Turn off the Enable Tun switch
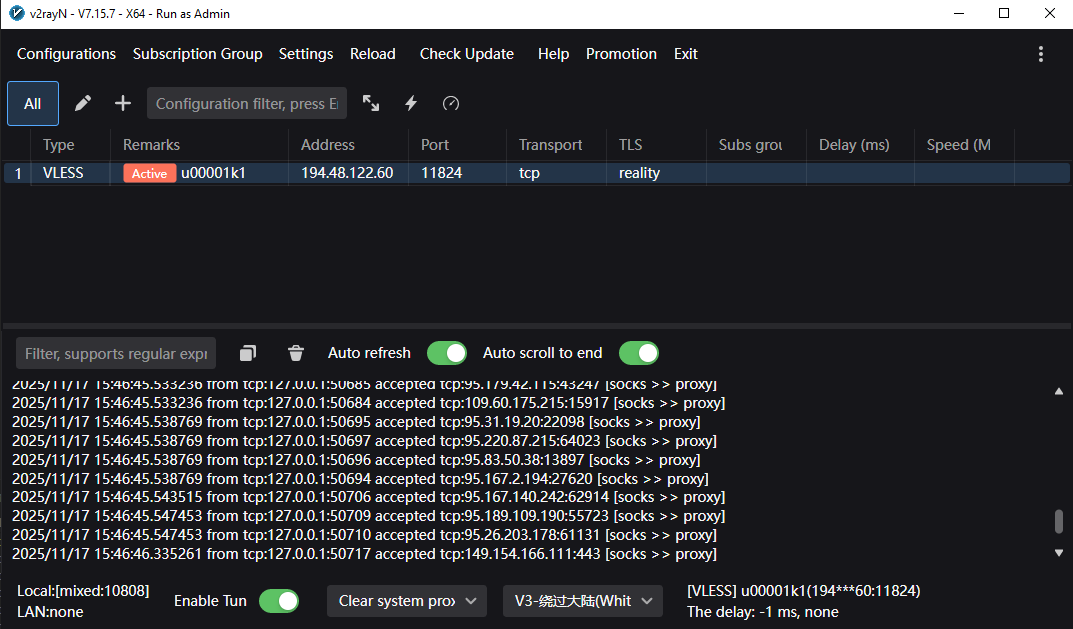The height and width of the screenshot is (629, 1073). point(279,601)
